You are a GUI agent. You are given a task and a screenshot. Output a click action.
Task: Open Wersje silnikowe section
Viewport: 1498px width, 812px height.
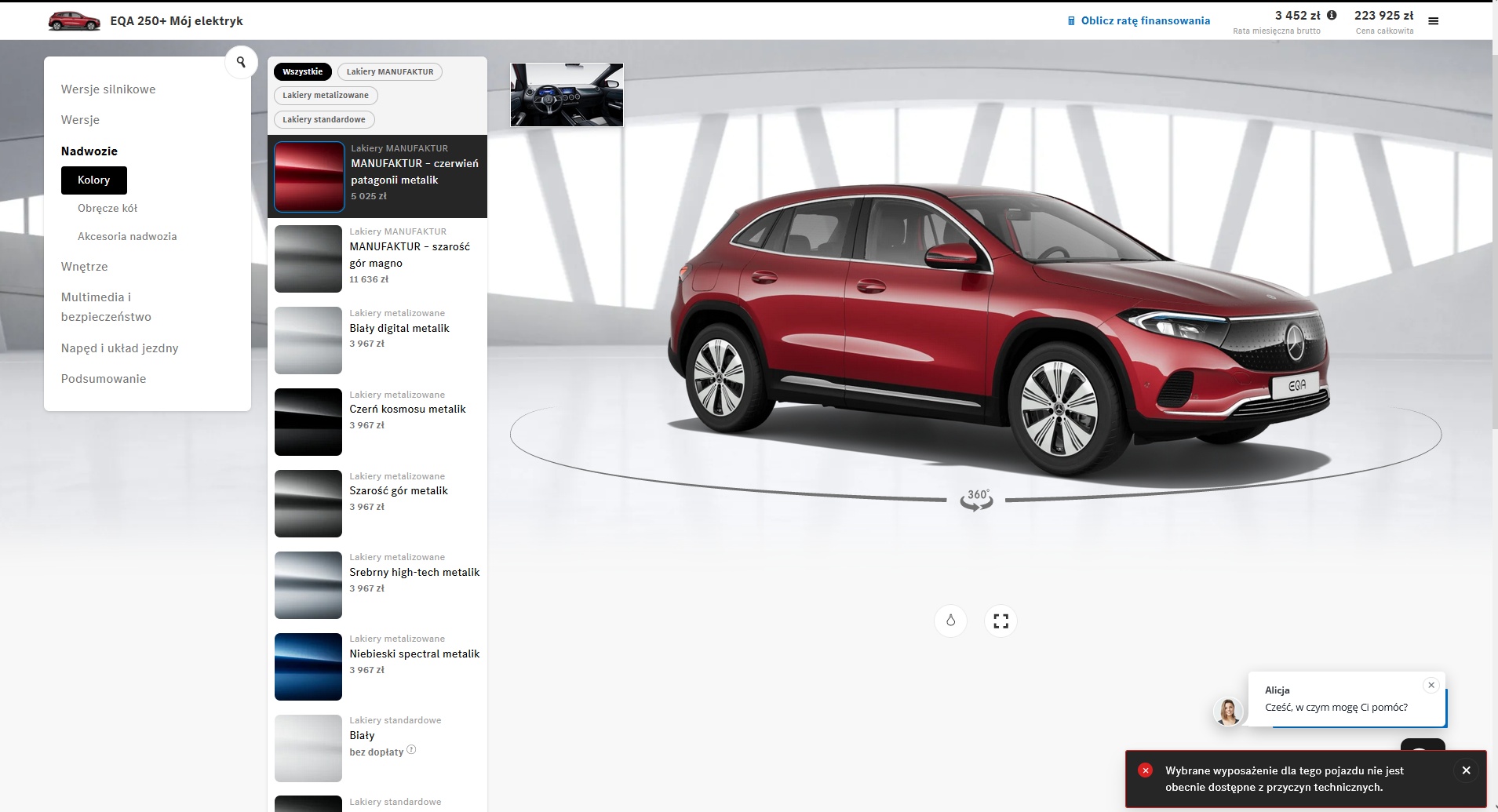[108, 89]
